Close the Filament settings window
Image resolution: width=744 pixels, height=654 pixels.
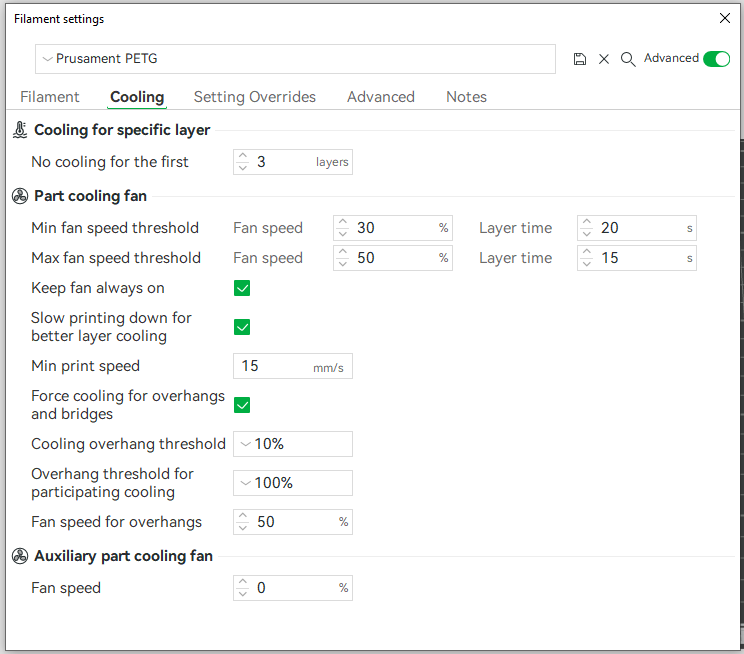point(725,18)
